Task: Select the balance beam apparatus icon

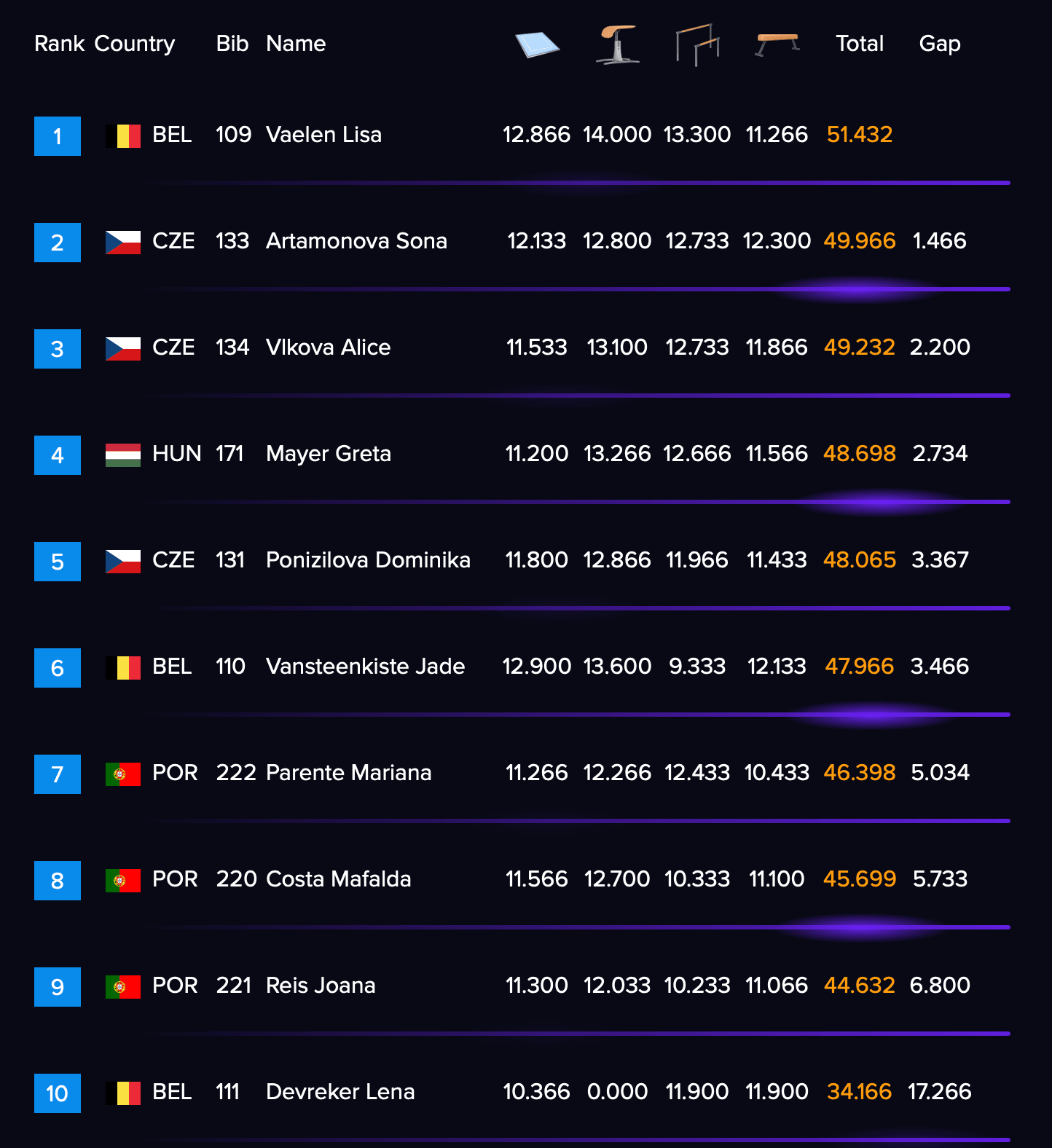Action: coord(777,44)
